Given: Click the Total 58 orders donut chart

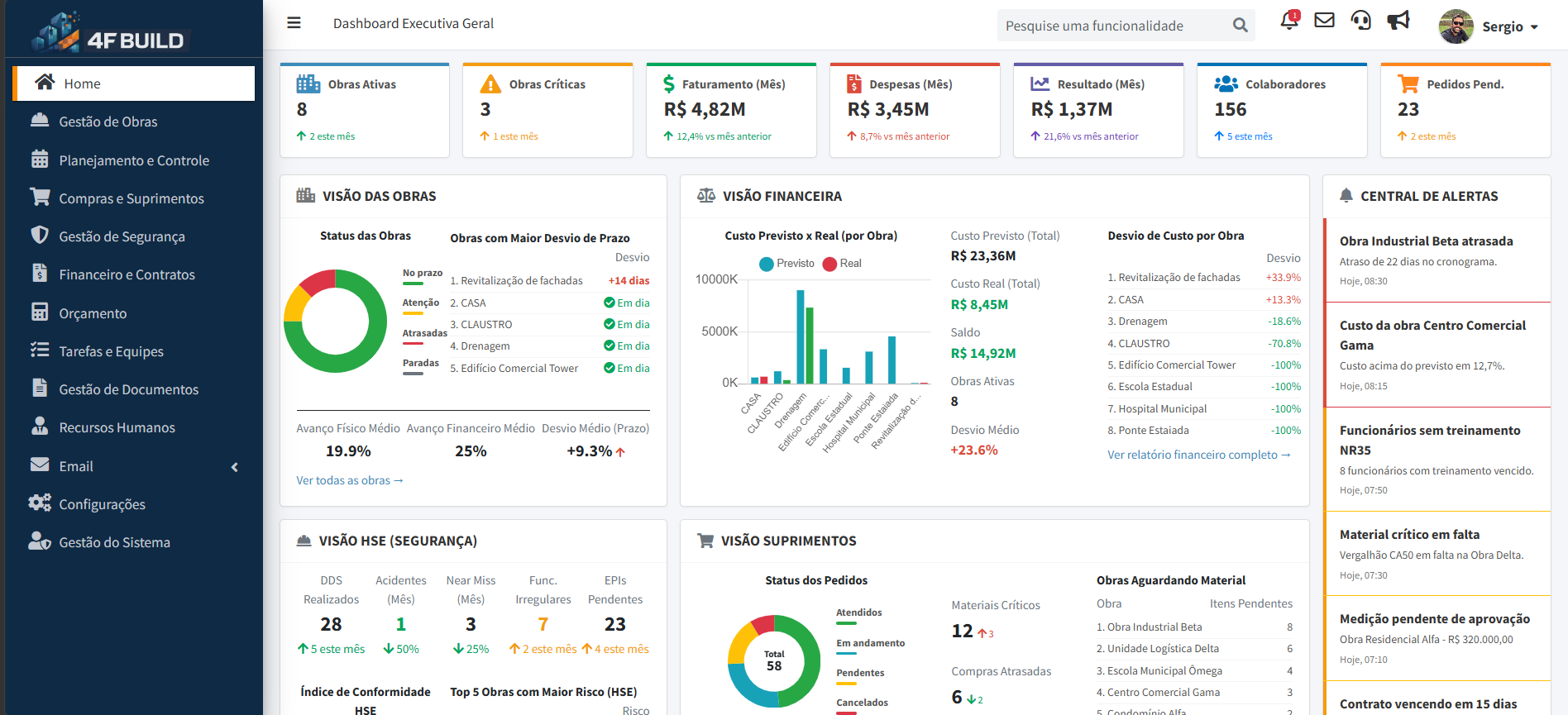Looking at the screenshot, I should 774,660.
